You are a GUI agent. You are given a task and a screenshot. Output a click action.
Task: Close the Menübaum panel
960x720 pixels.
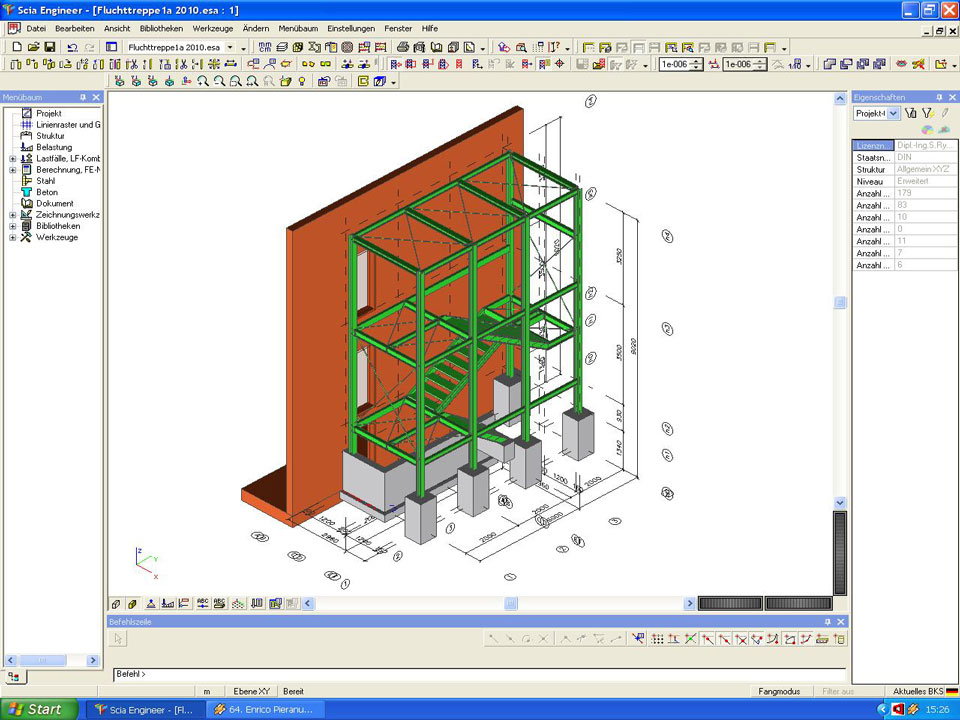click(x=96, y=97)
